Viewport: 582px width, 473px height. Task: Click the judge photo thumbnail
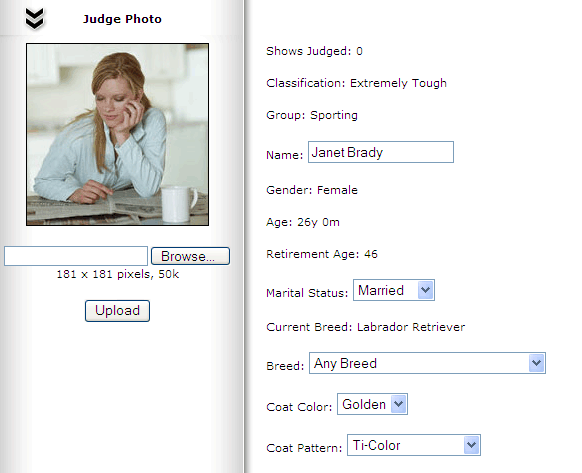(x=117, y=134)
